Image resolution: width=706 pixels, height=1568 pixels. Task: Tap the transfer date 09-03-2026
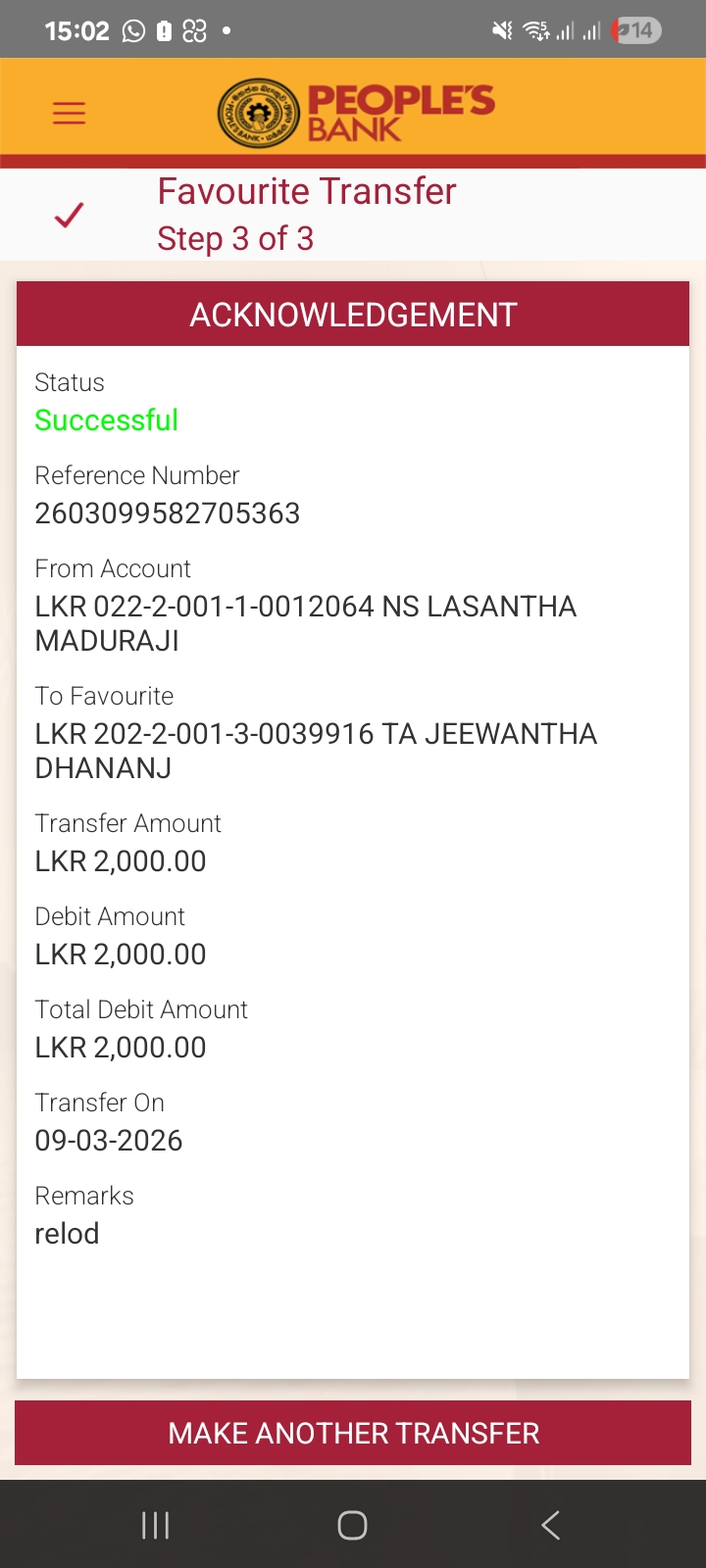point(109,1141)
